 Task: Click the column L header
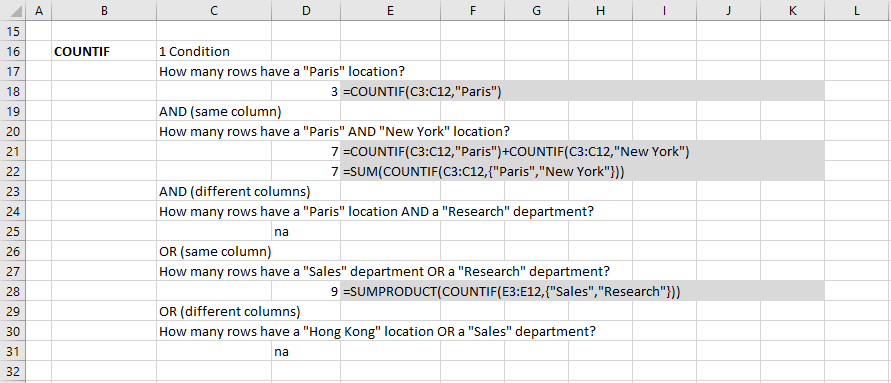(857, 10)
